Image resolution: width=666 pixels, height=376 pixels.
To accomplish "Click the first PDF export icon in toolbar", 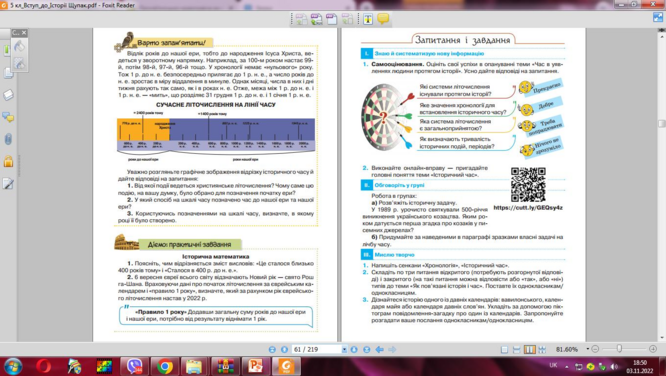I will [x=301, y=19].
